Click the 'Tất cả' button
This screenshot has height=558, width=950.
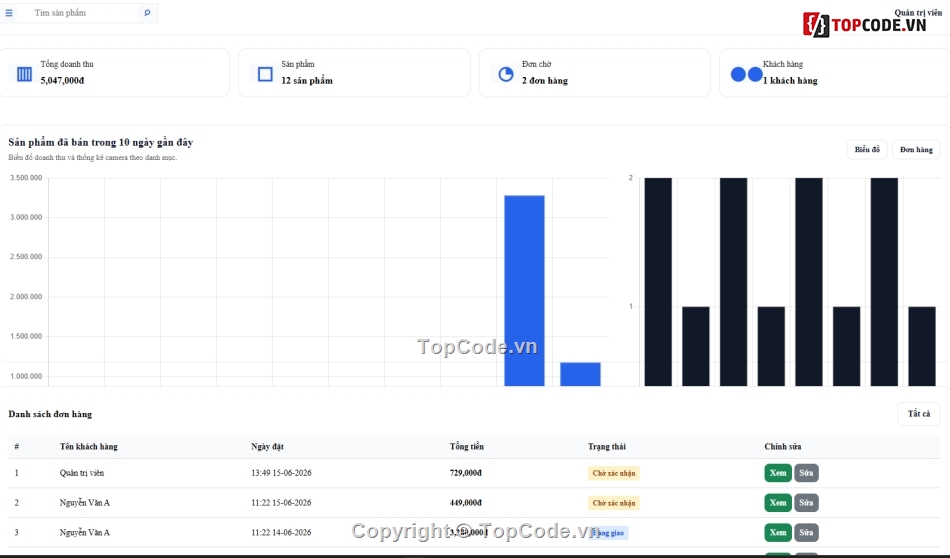tap(918, 414)
